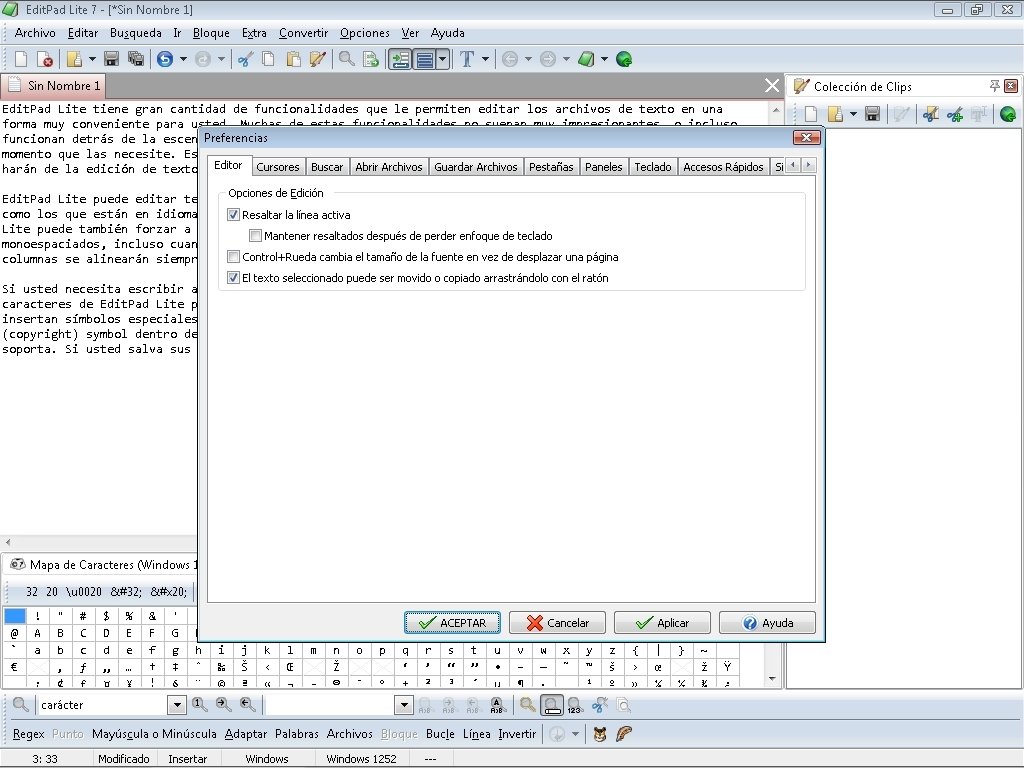Close the current file with red X icon

pyautogui.click(x=44, y=59)
